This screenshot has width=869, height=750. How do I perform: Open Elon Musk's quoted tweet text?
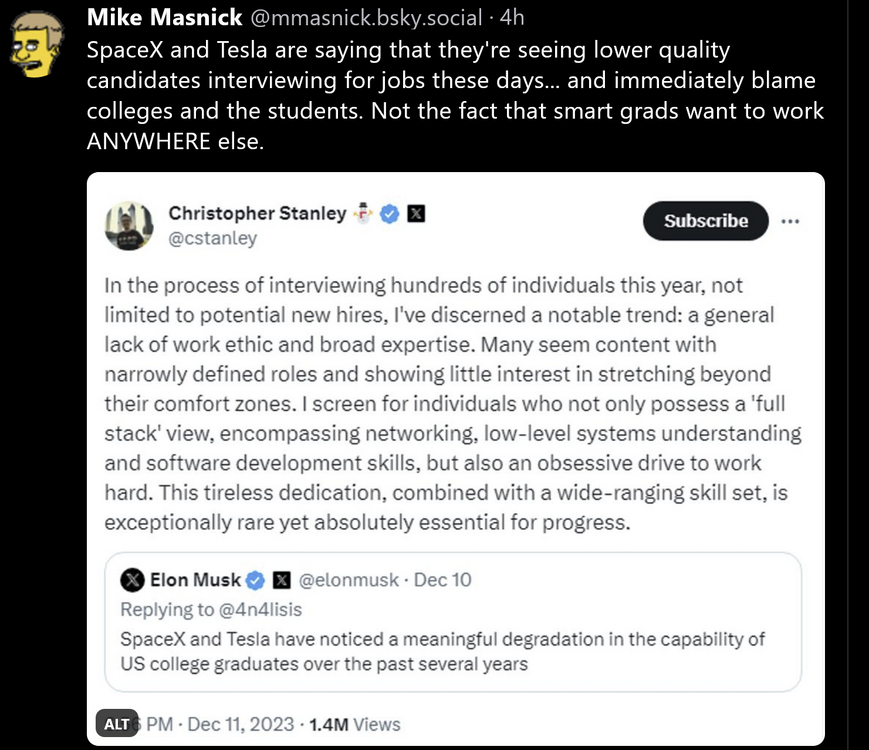(442, 649)
